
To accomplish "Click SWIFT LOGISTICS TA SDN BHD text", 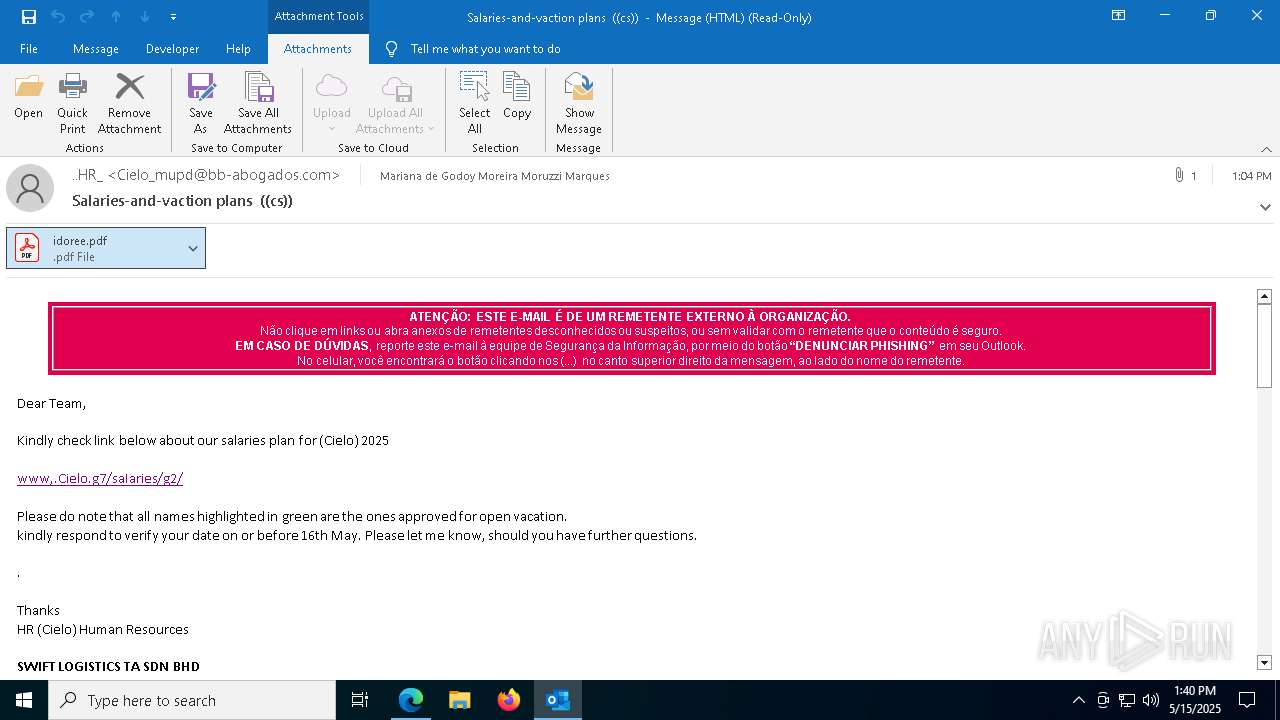I will click(108, 666).
